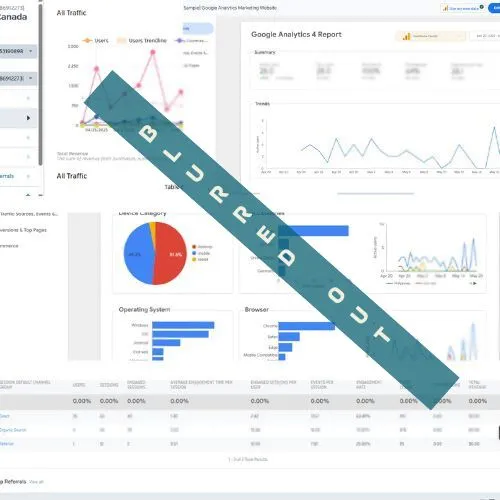Click View all next to Referrals

36,482
